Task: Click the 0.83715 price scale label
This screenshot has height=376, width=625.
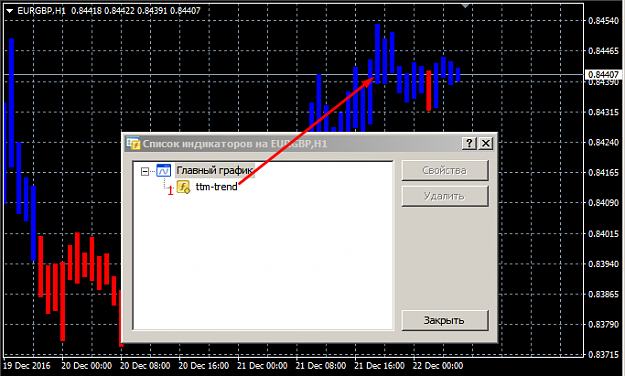Action: 603,354
